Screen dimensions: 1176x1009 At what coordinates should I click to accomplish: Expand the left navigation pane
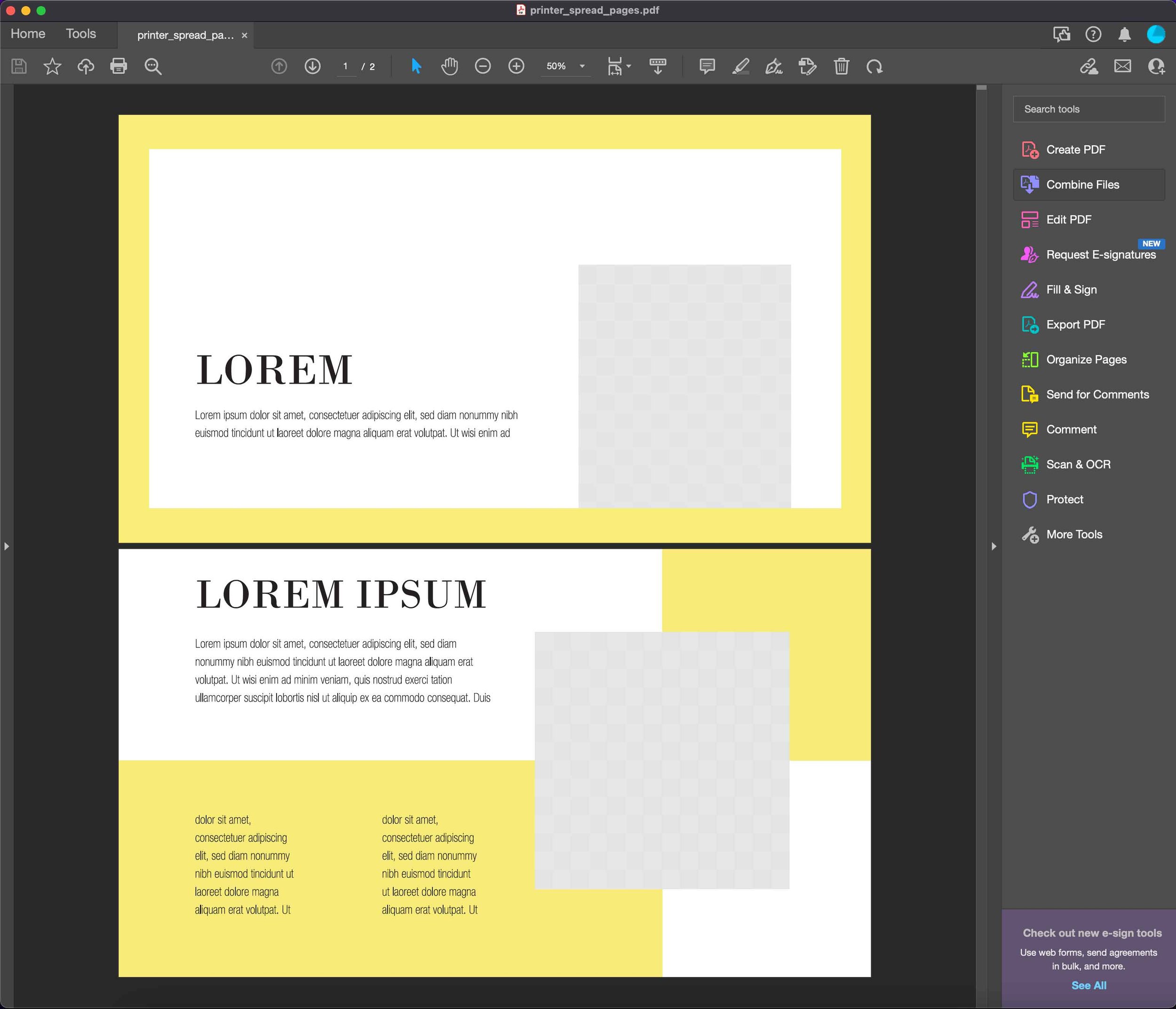(x=6, y=546)
